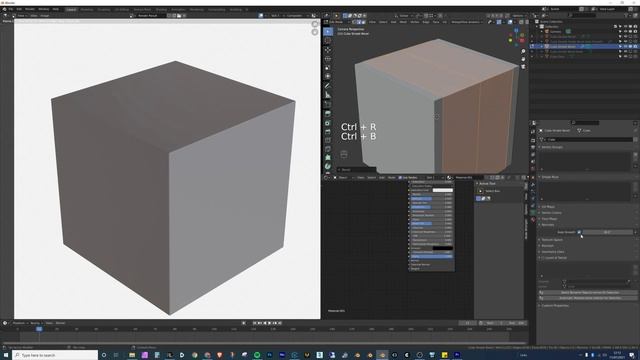640x360 pixels.
Task: Toggle the Auto Smooth checkbox
Action: 579,232
